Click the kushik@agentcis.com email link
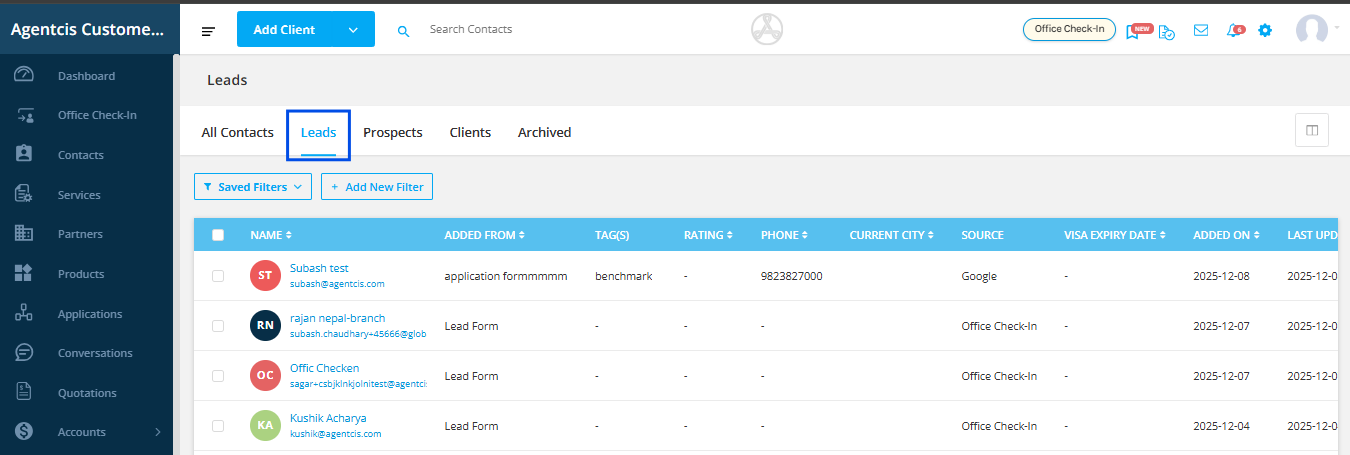The image size is (1350, 455). (x=335, y=434)
